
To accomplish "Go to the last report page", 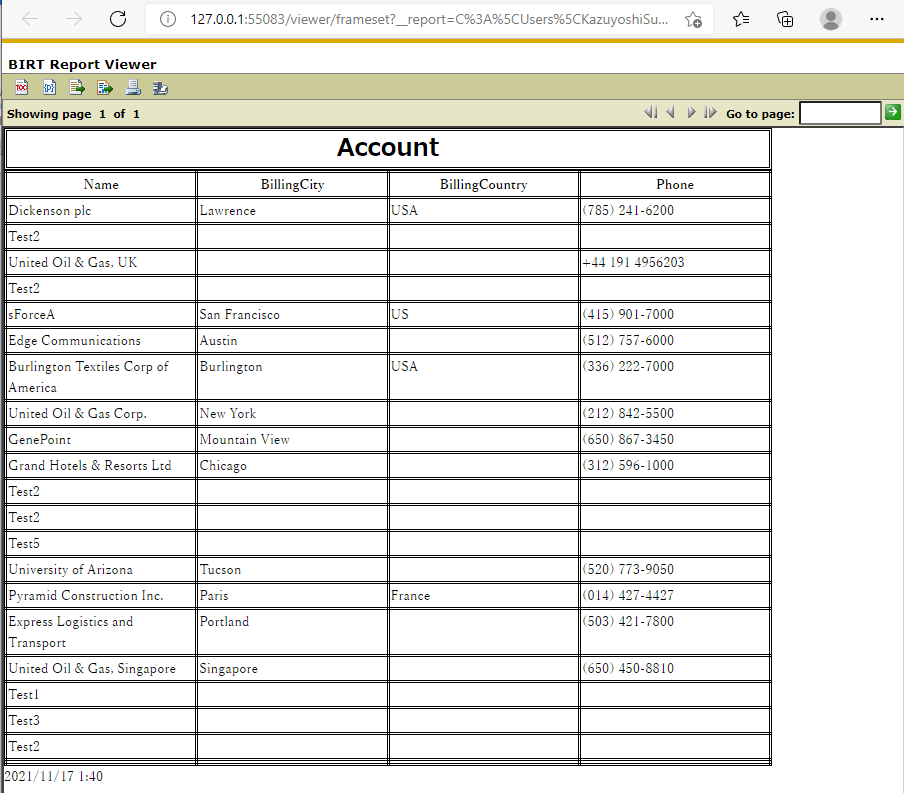I will [710, 112].
